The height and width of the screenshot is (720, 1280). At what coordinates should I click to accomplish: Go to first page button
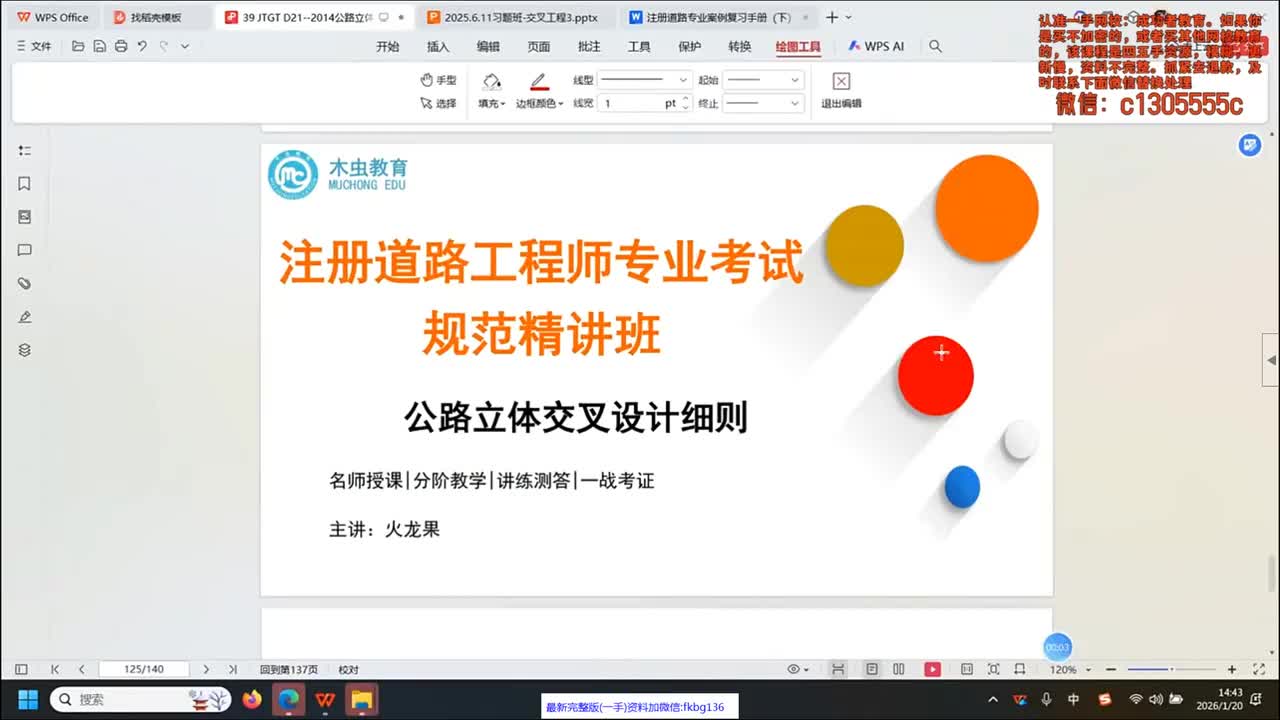pos(55,669)
